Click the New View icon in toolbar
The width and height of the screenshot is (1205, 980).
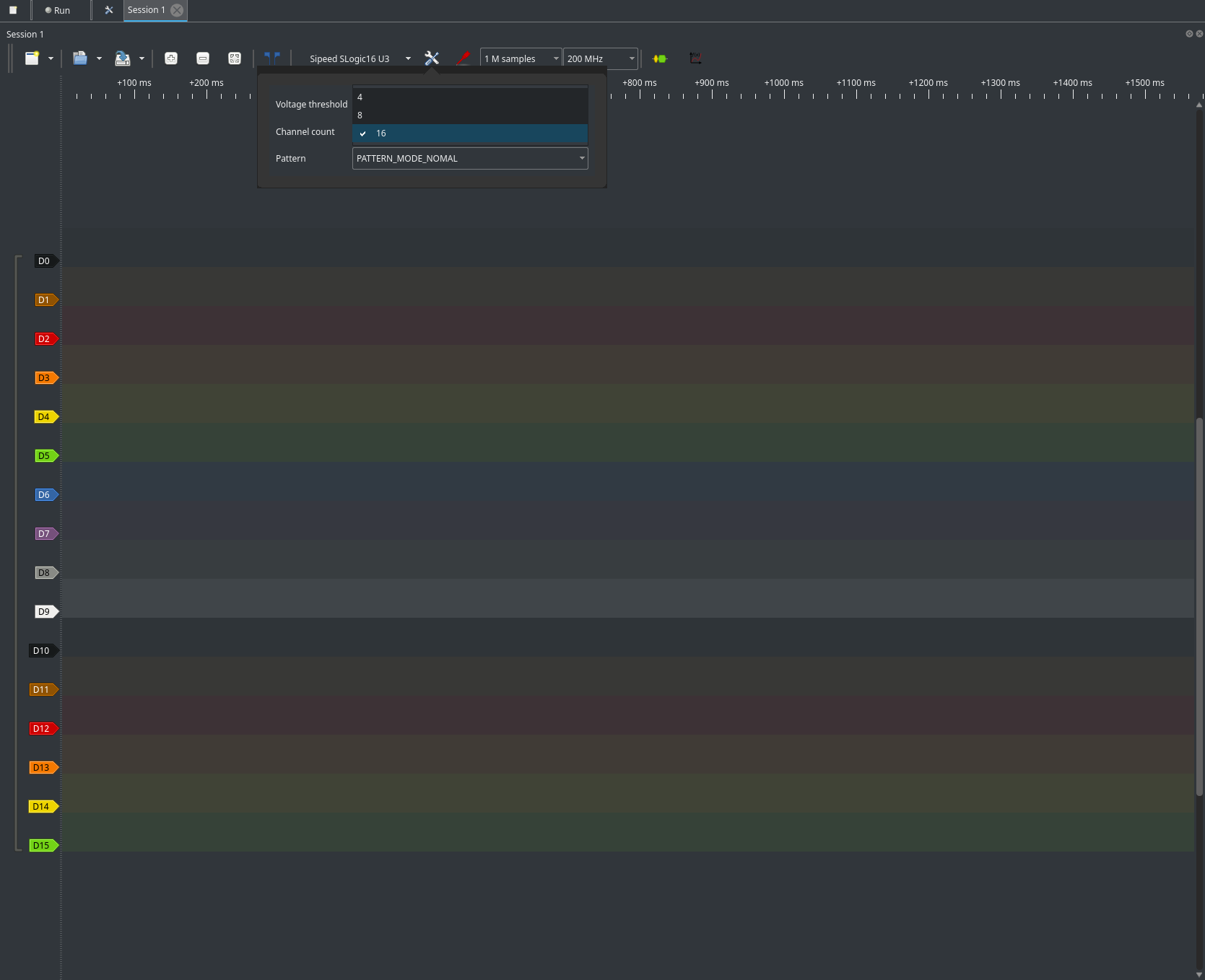coord(32,58)
